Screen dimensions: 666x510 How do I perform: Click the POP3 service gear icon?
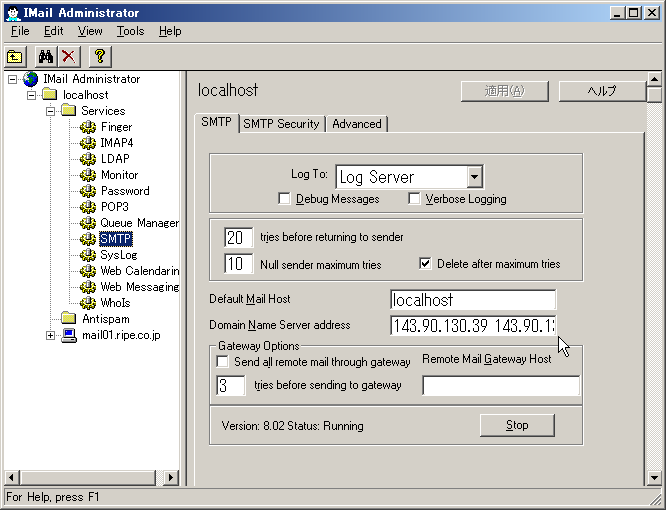tap(88, 206)
